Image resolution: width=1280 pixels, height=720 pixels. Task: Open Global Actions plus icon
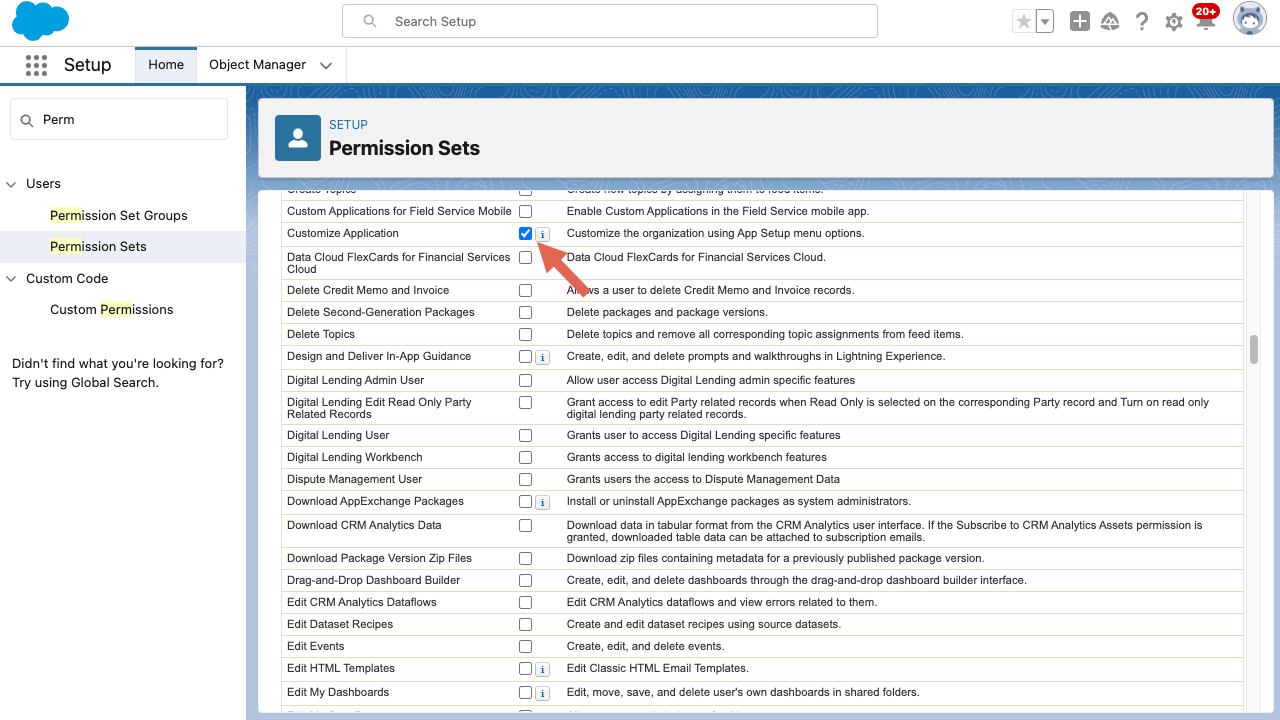click(x=1080, y=21)
